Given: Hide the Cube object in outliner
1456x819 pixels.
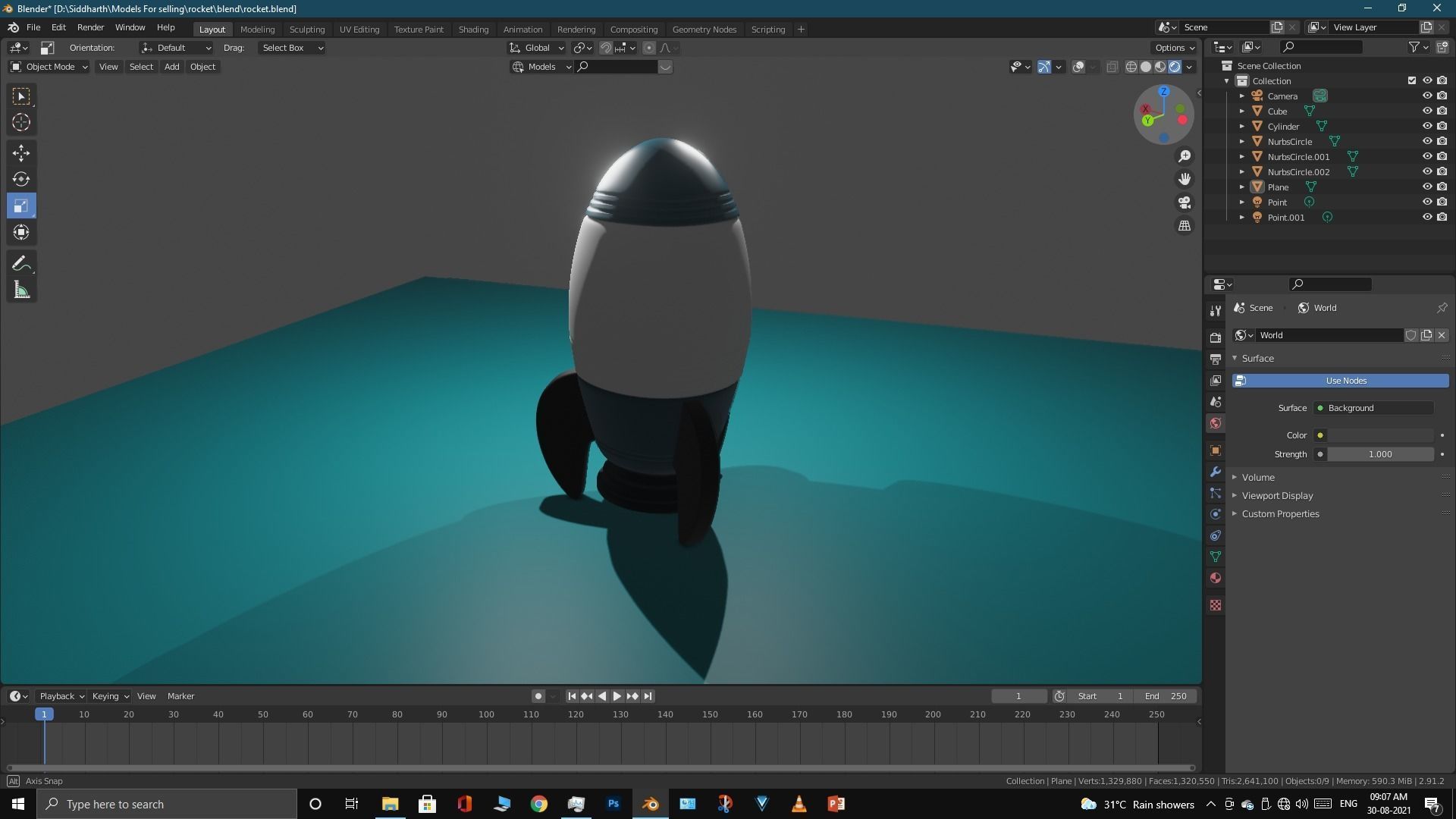Looking at the screenshot, I should click(1426, 111).
